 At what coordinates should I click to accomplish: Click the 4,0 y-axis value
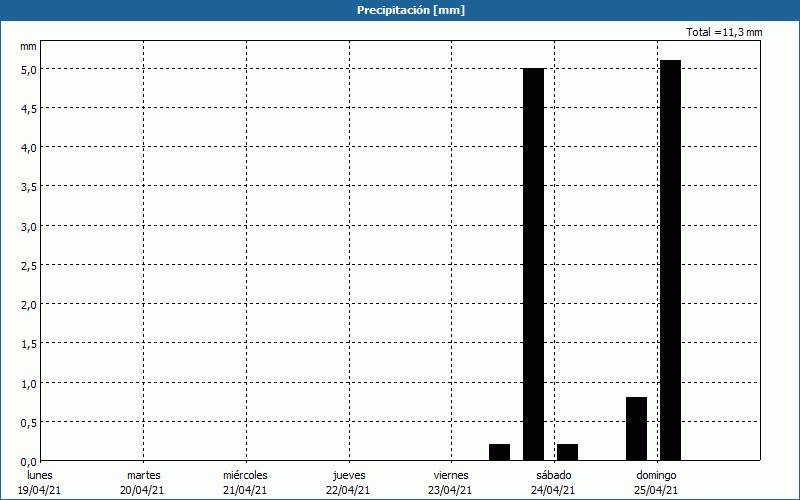click(29, 148)
